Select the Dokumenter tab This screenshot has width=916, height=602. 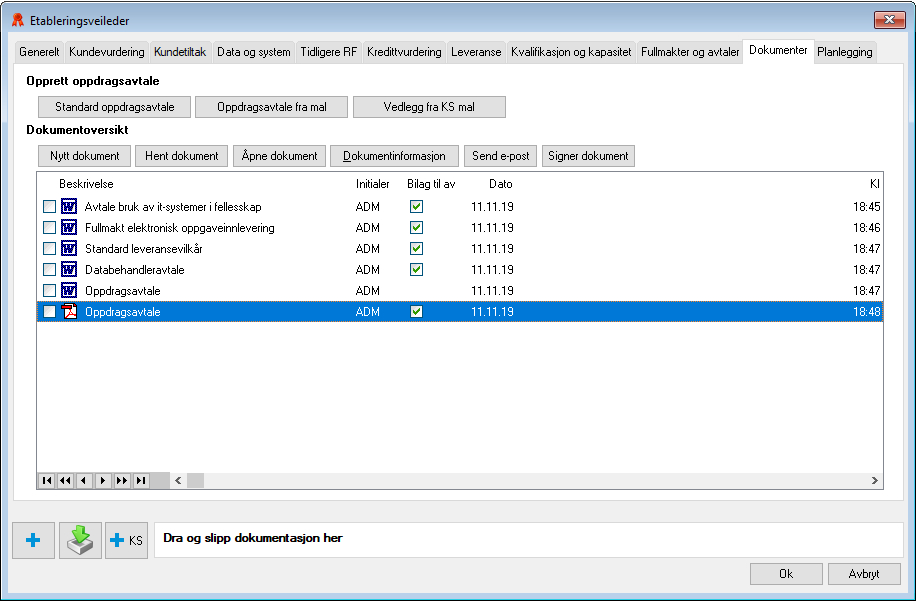pos(778,50)
